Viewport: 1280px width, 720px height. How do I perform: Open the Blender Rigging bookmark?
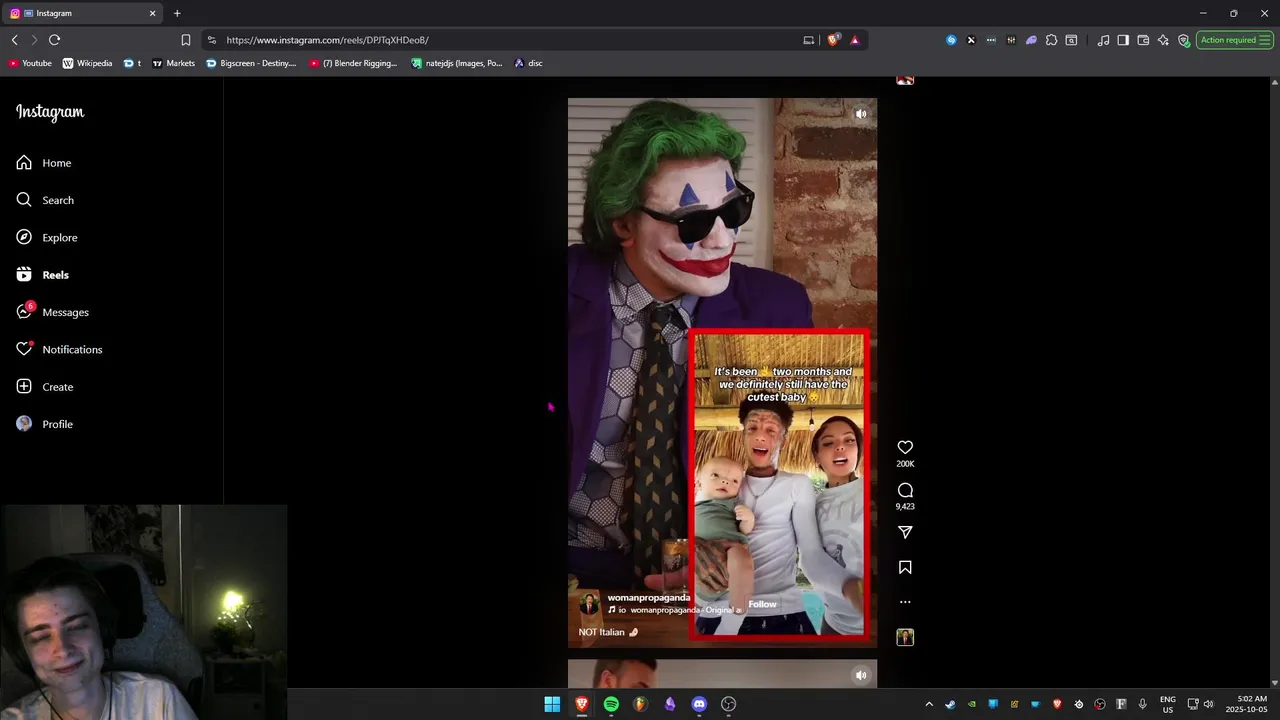353,63
